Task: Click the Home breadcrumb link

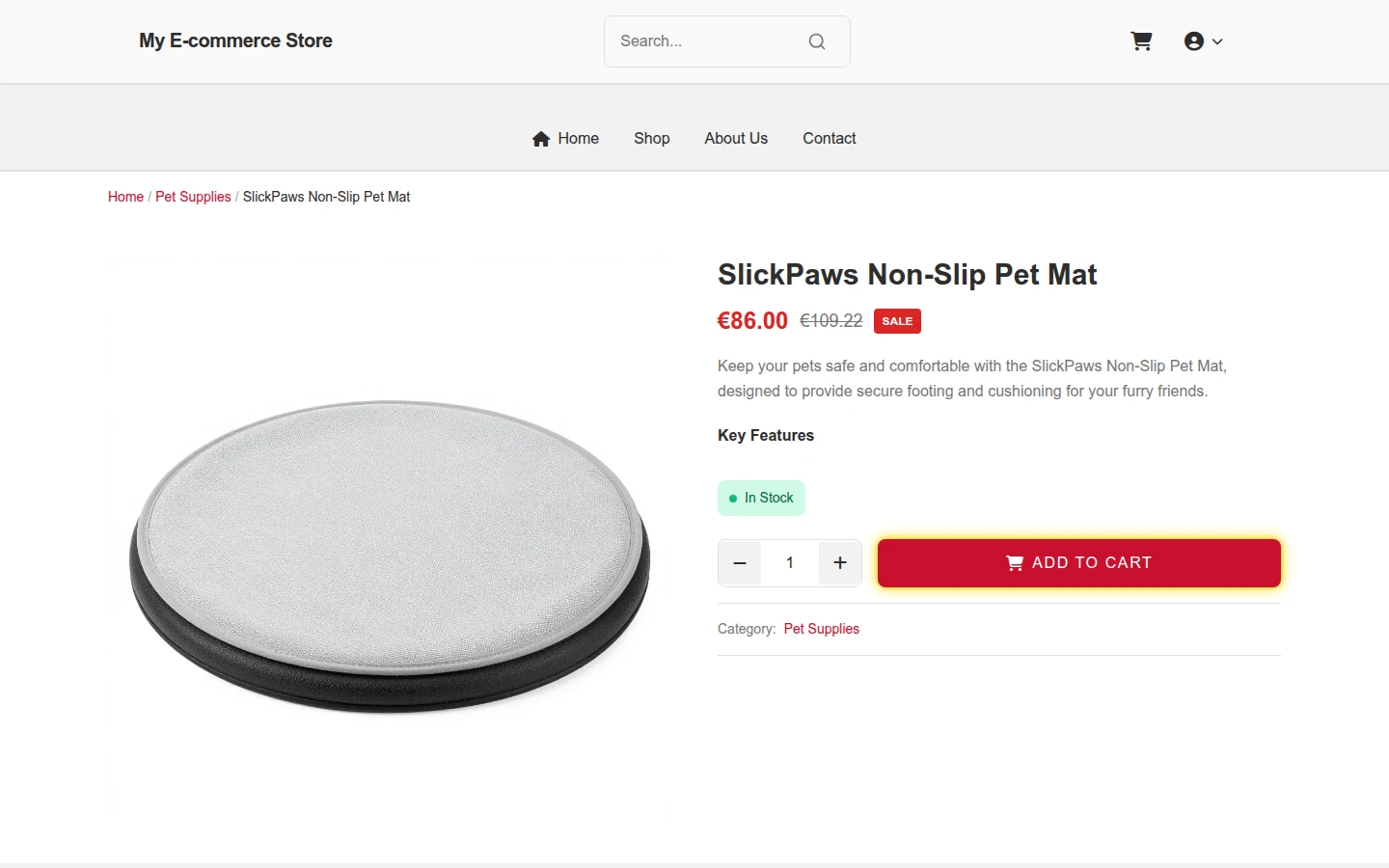Action: pos(125,197)
